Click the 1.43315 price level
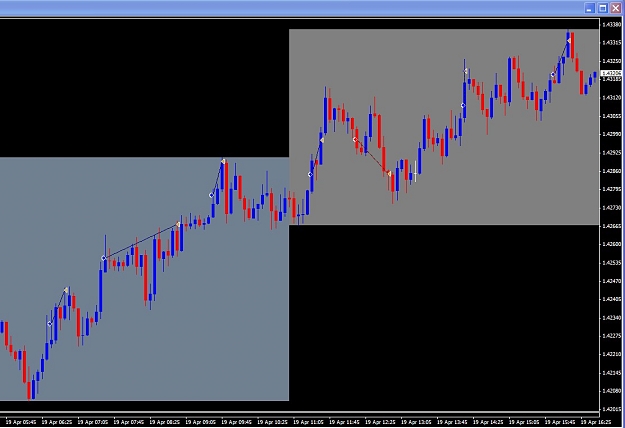Viewport: 625px width, 428px height. coord(611,43)
